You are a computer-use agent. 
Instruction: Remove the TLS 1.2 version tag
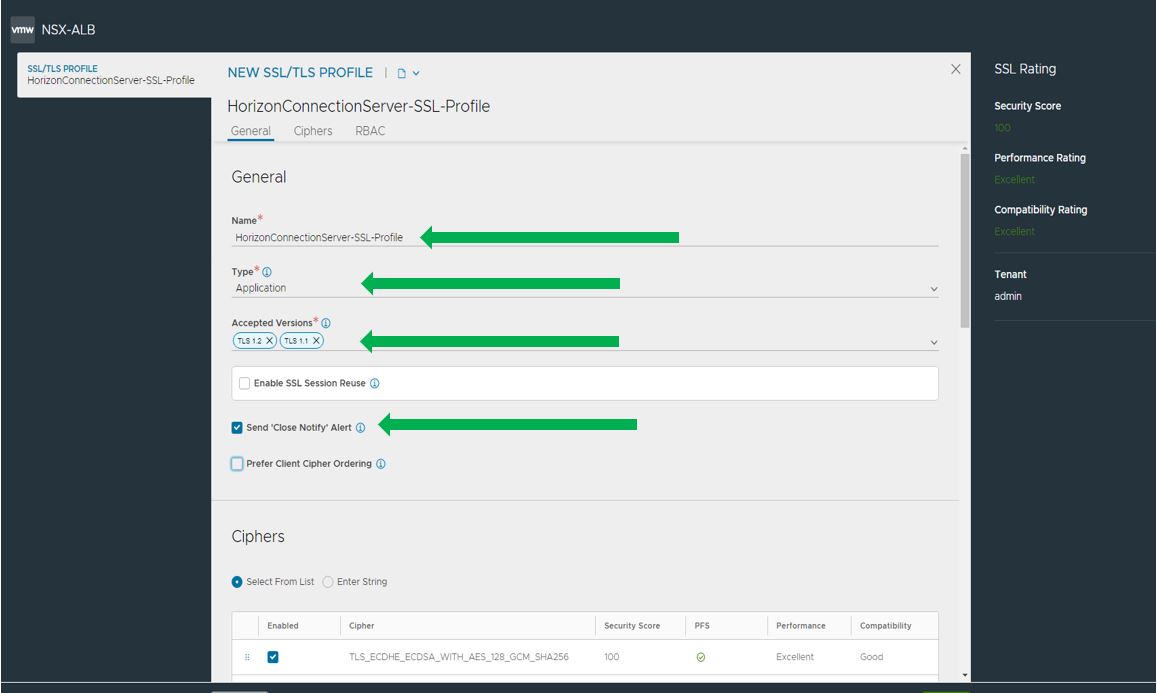(x=269, y=340)
